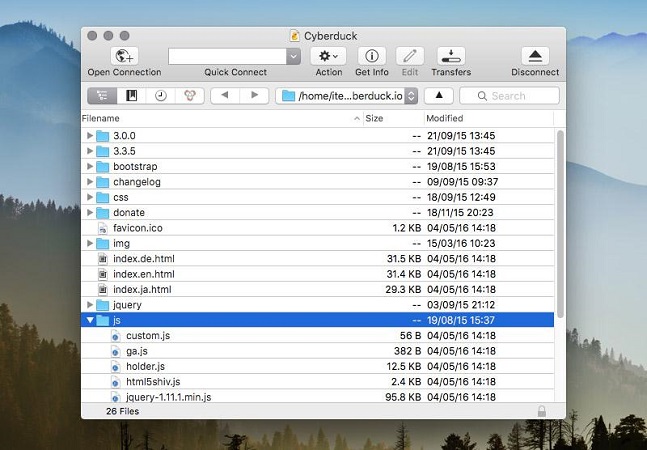
Task: Click the Search field
Action: 510,96
